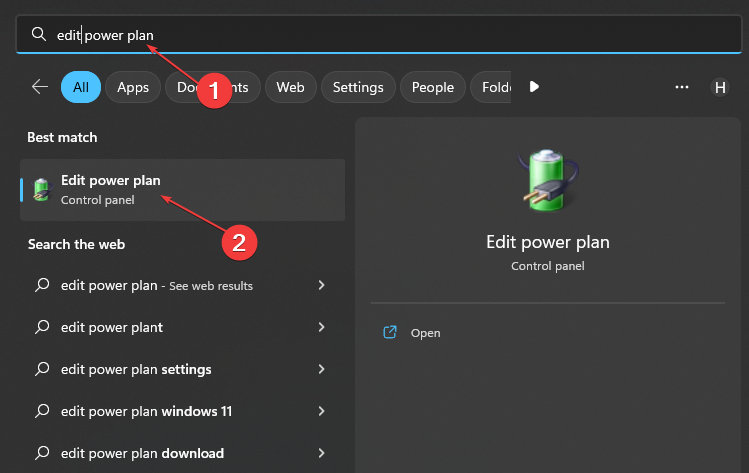Expand the 'edit power plant' suggestion chevron
749x473 pixels.
tap(321, 327)
